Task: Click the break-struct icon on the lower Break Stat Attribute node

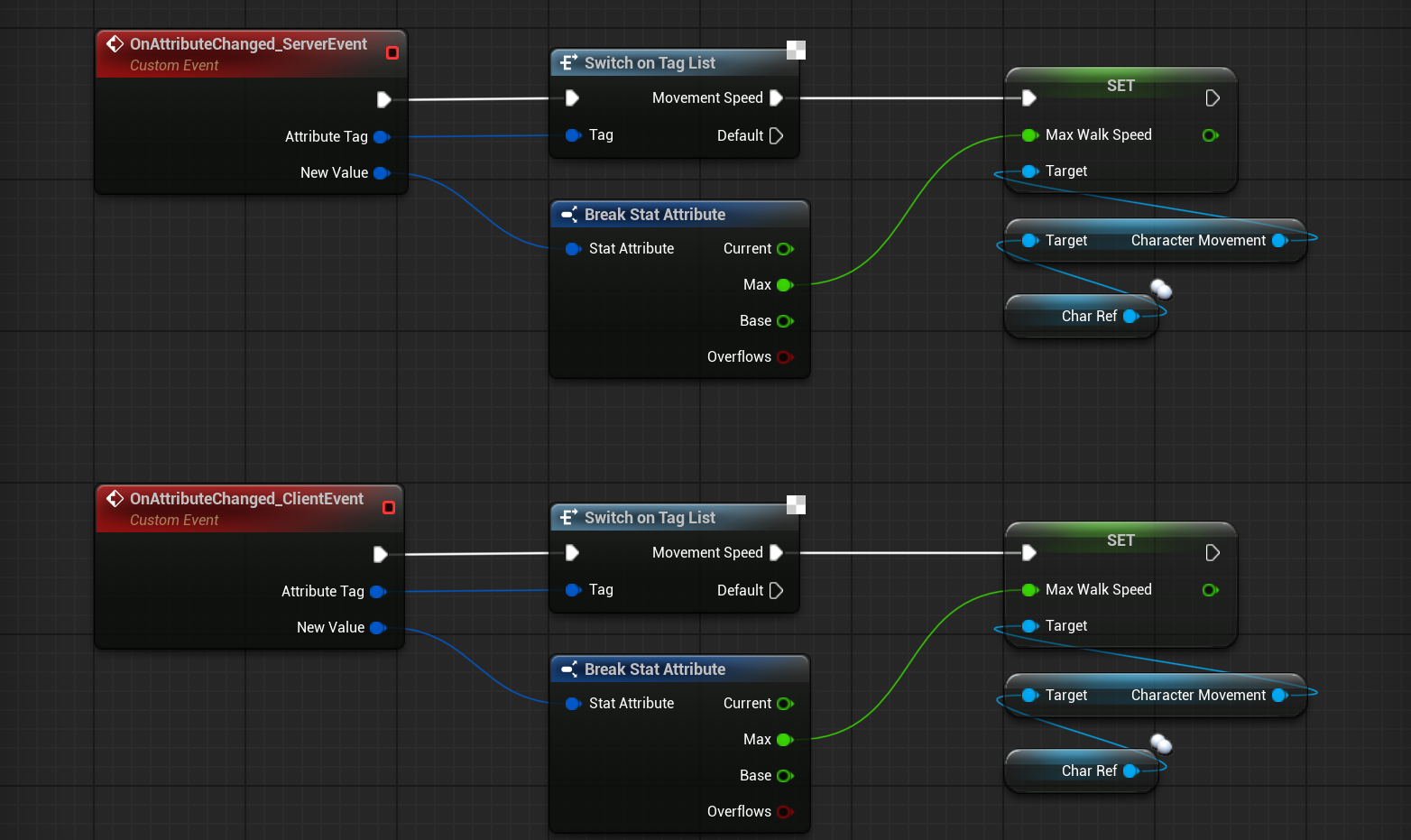Action: point(570,669)
